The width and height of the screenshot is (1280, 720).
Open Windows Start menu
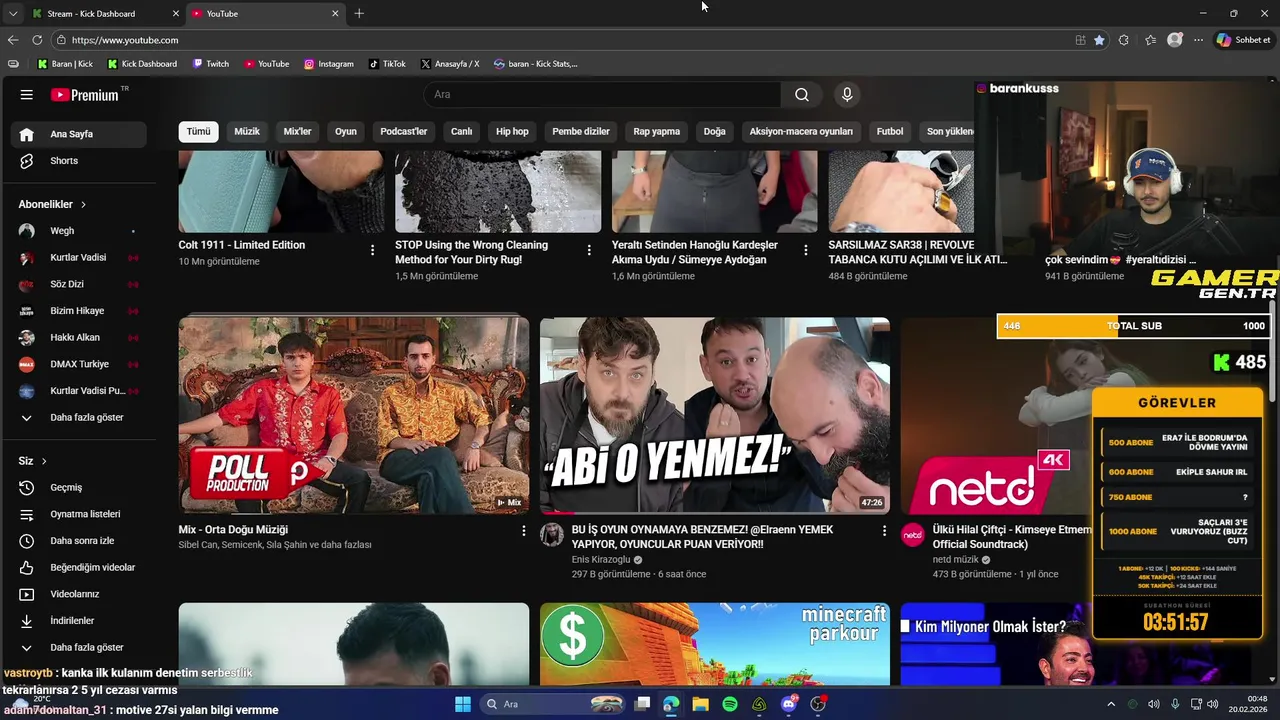[462, 704]
